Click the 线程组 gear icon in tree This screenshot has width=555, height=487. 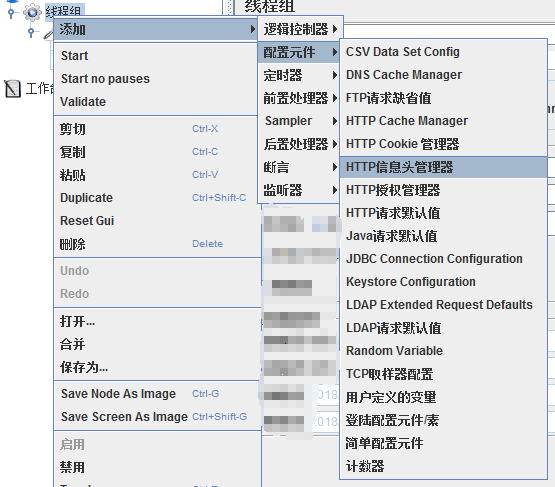point(32,12)
